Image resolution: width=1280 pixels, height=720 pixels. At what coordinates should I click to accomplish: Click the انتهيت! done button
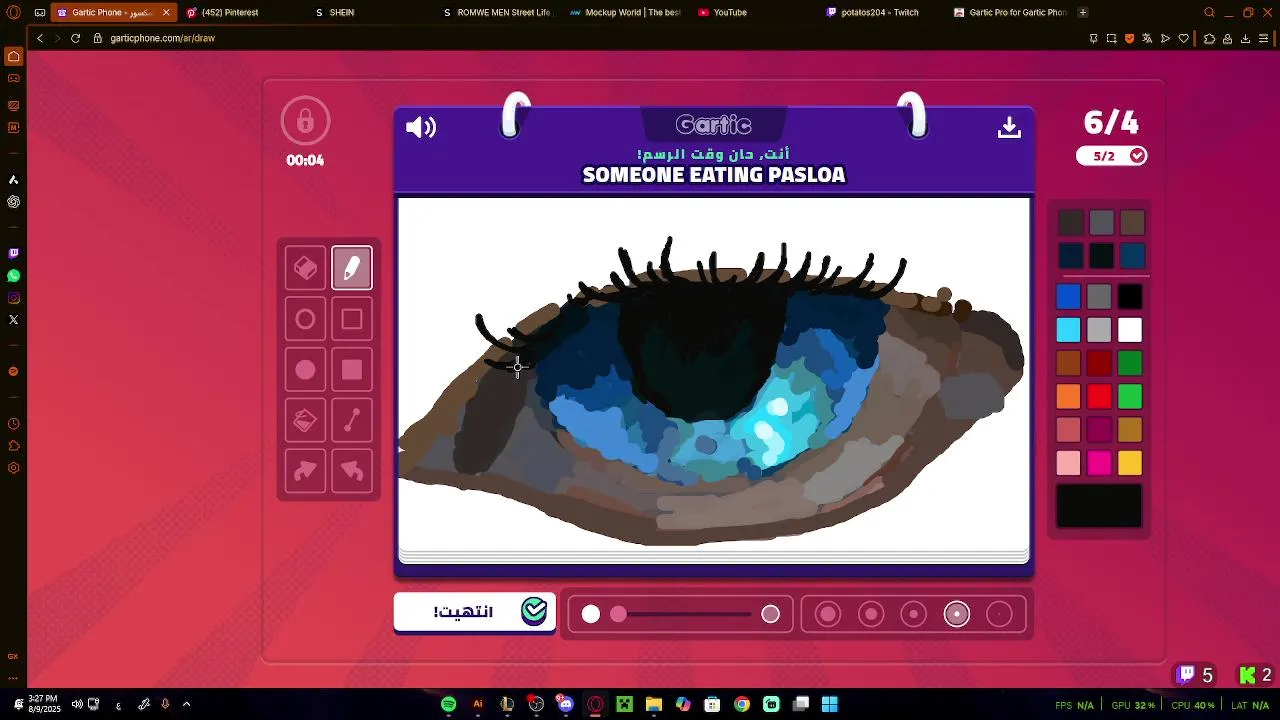pyautogui.click(x=475, y=612)
